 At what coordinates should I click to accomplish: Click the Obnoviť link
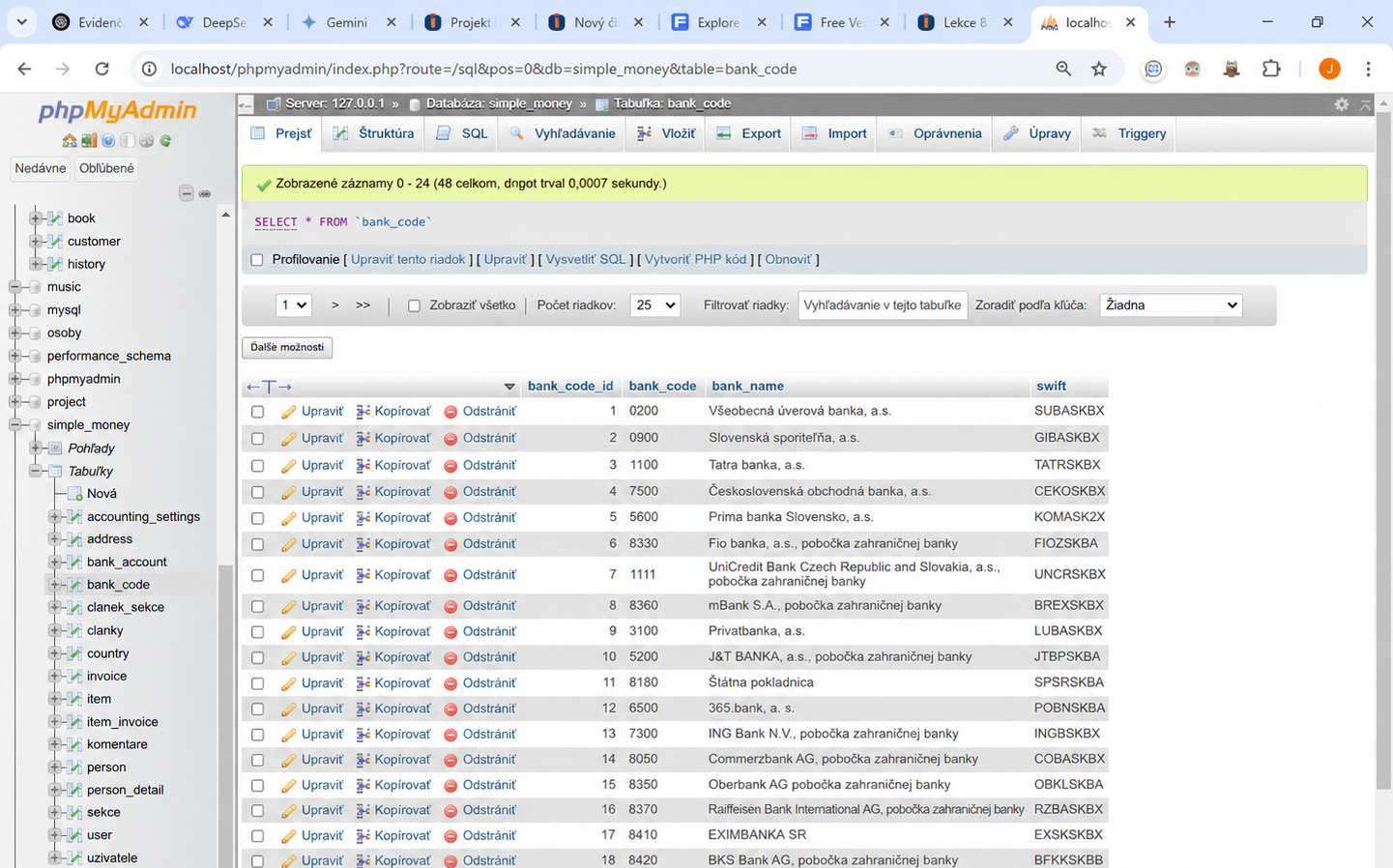pyautogui.click(x=788, y=260)
